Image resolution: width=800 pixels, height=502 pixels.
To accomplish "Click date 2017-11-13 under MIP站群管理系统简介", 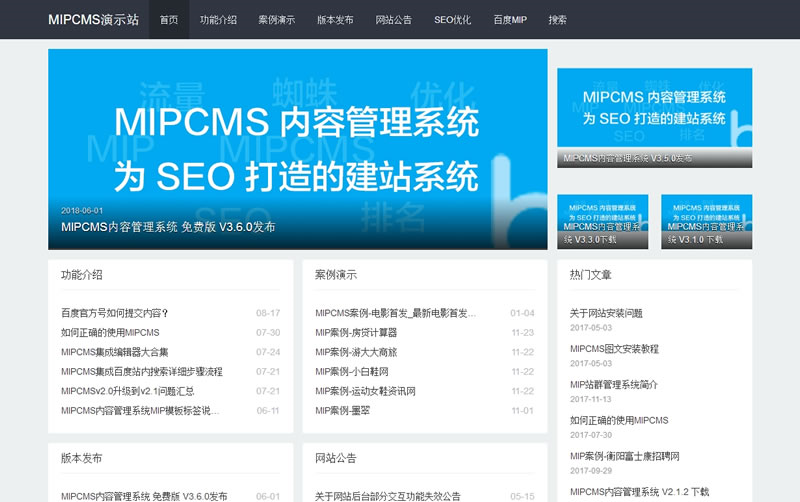I will (591, 399).
